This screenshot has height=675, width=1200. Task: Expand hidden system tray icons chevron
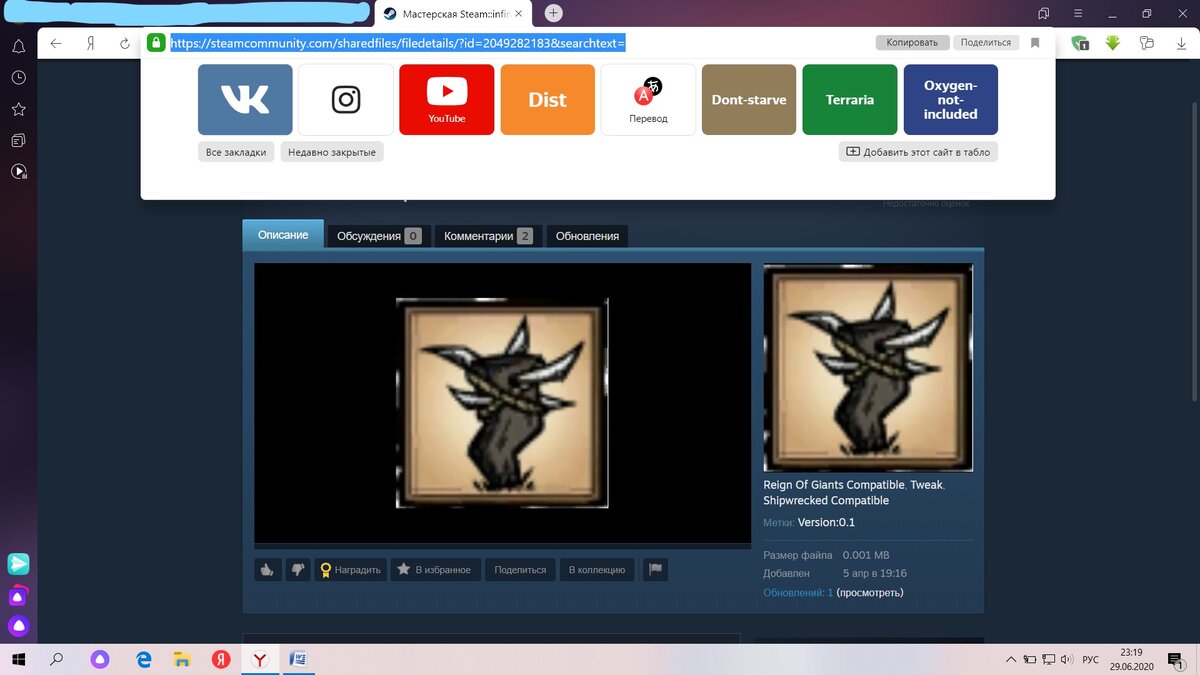pyautogui.click(x=1011, y=659)
